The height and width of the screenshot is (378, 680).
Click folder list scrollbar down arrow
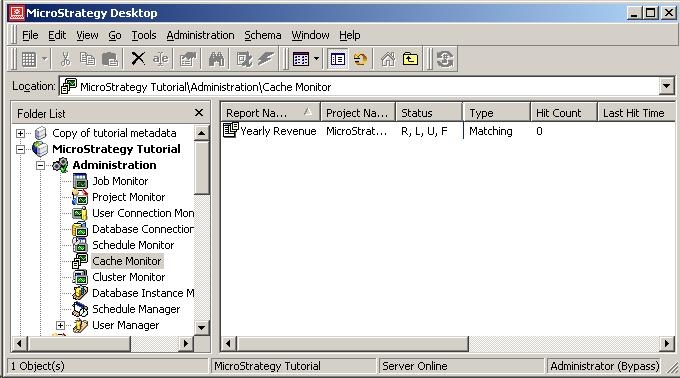[x=201, y=327]
